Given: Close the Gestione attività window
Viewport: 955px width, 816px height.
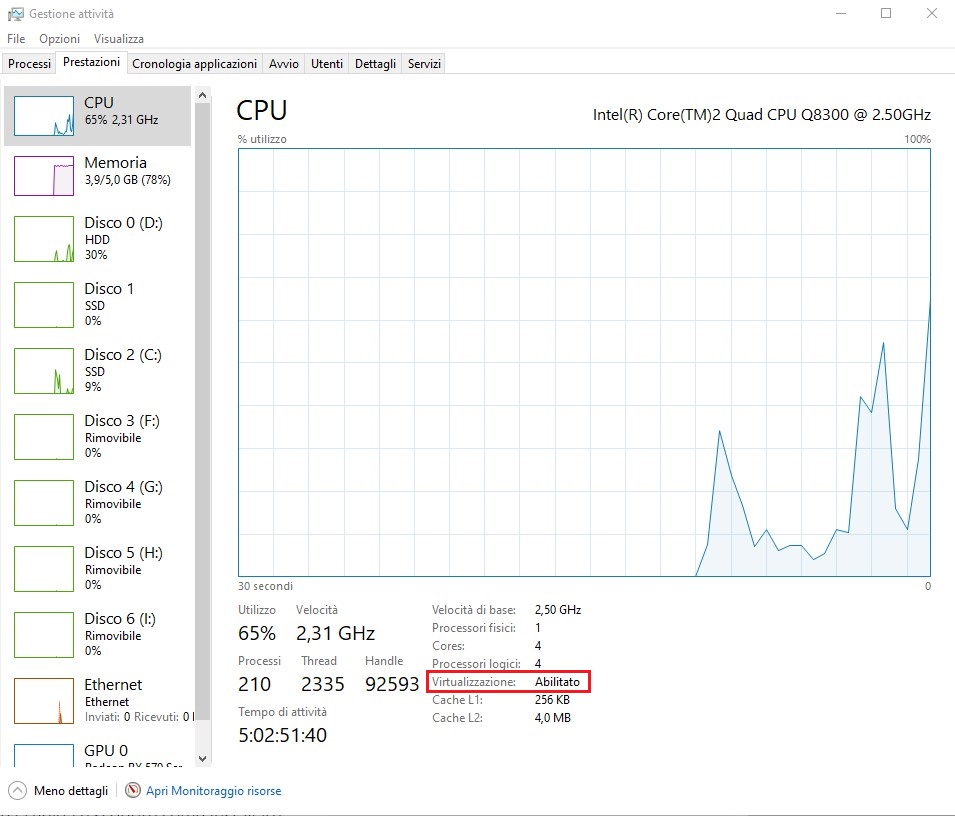Looking at the screenshot, I should click(932, 13).
